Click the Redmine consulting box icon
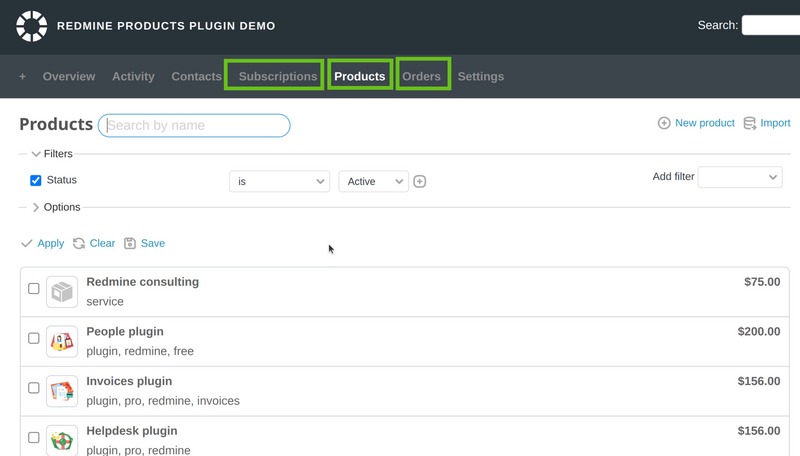 (x=62, y=292)
